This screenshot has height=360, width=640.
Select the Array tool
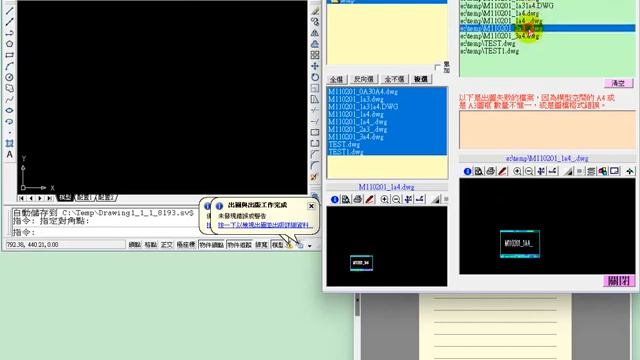[x=315, y=55]
